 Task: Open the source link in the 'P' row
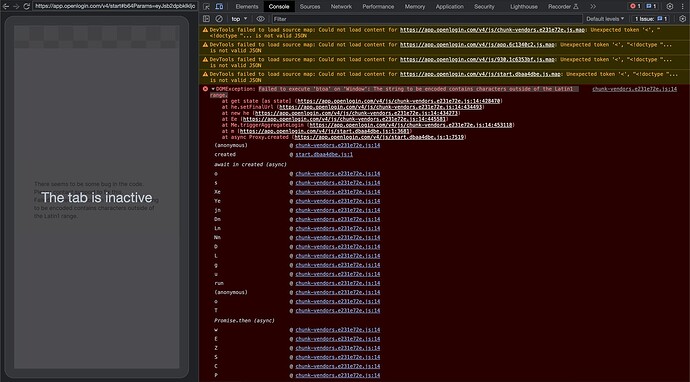point(338,375)
